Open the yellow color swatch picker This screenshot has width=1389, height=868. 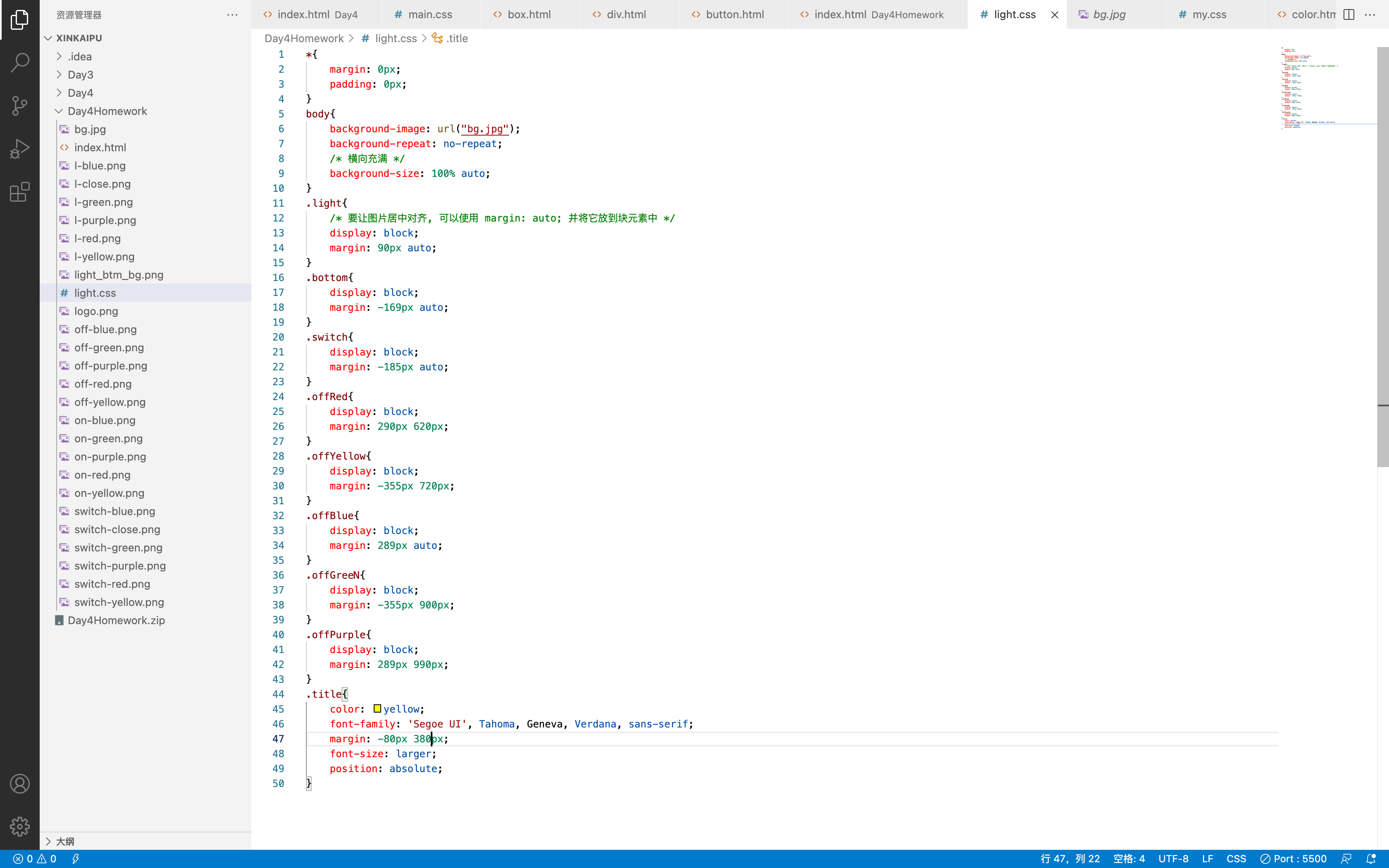point(377,709)
